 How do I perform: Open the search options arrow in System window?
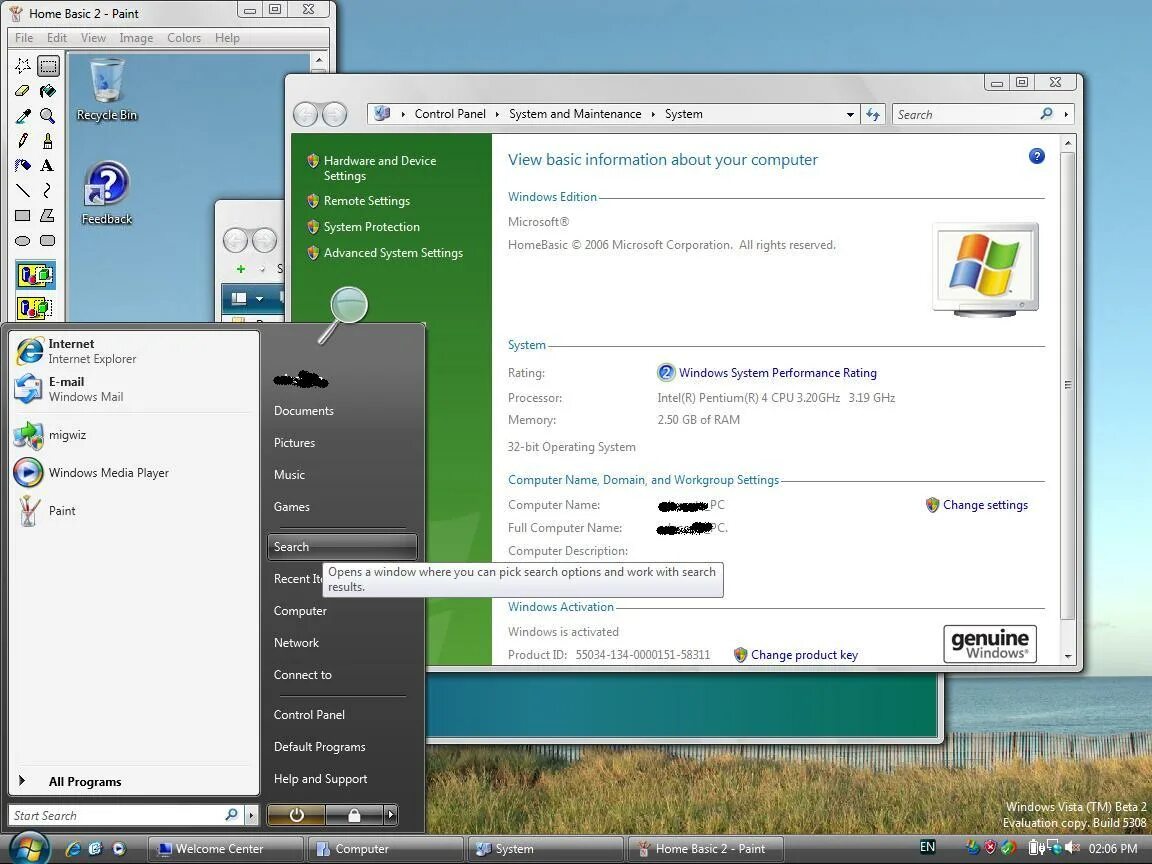pyautogui.click(x=1066, y=114)
